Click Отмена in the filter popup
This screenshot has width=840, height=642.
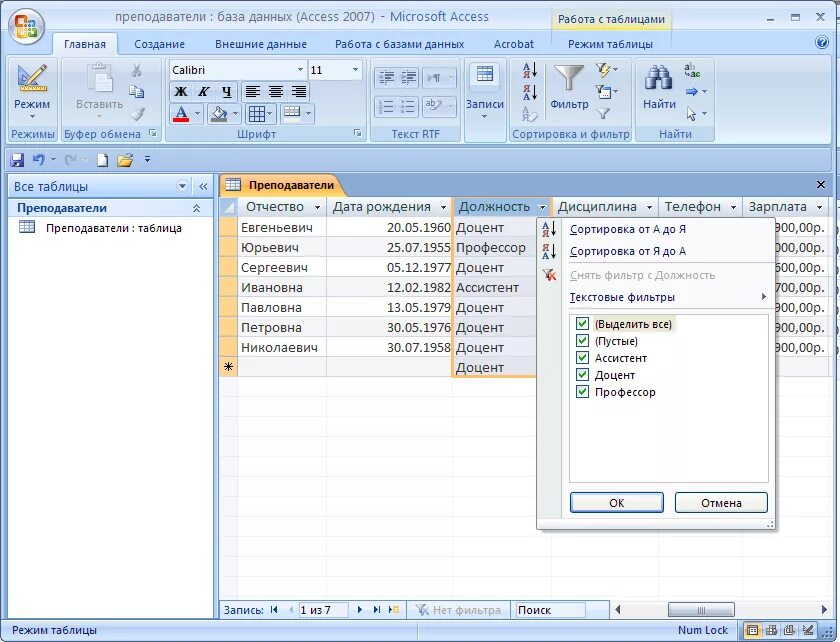pos(721,503)
